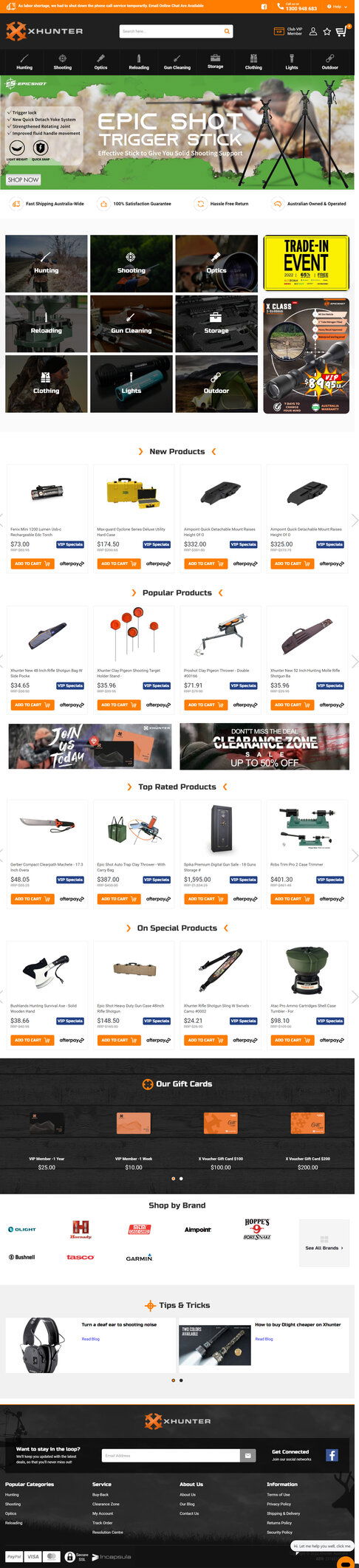The width and height of the screenshot is (359, 1568).
Task: Click the Facebook icon in top bar
Action: pos(264,6)
